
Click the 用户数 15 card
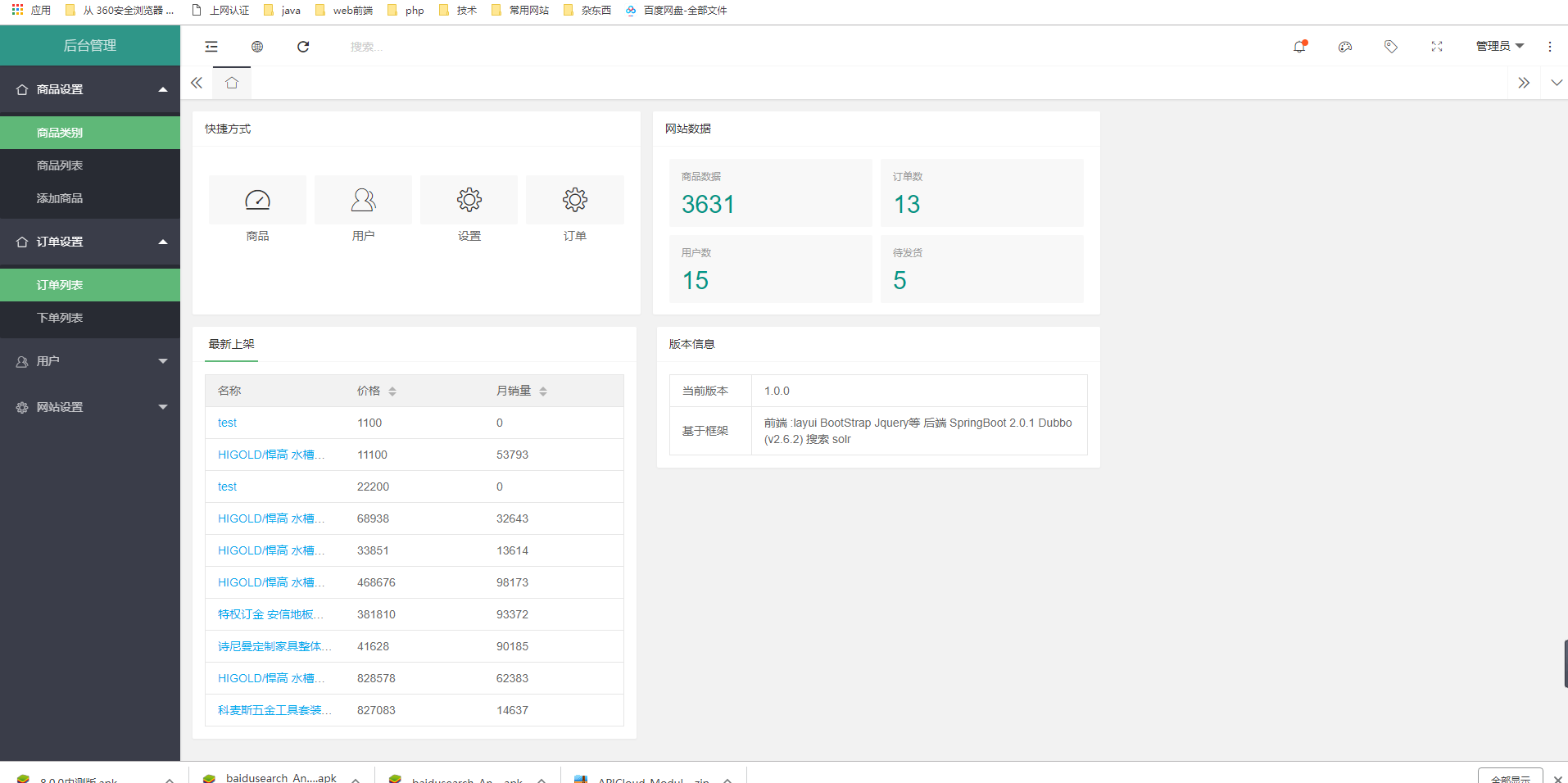coord(770,269)
